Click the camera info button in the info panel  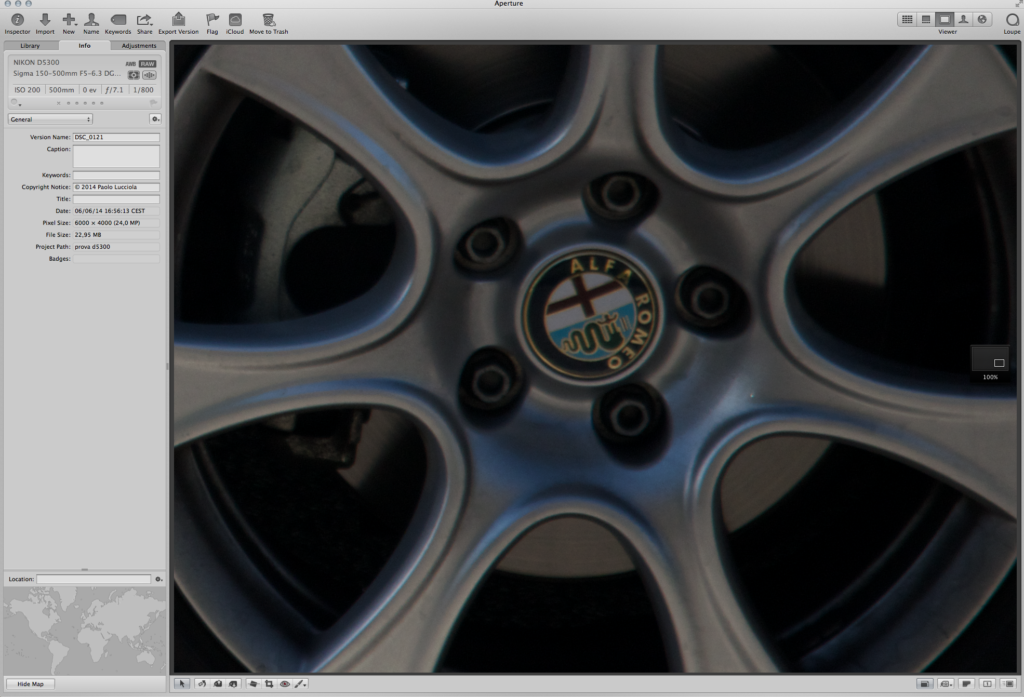tap(134, 75)
